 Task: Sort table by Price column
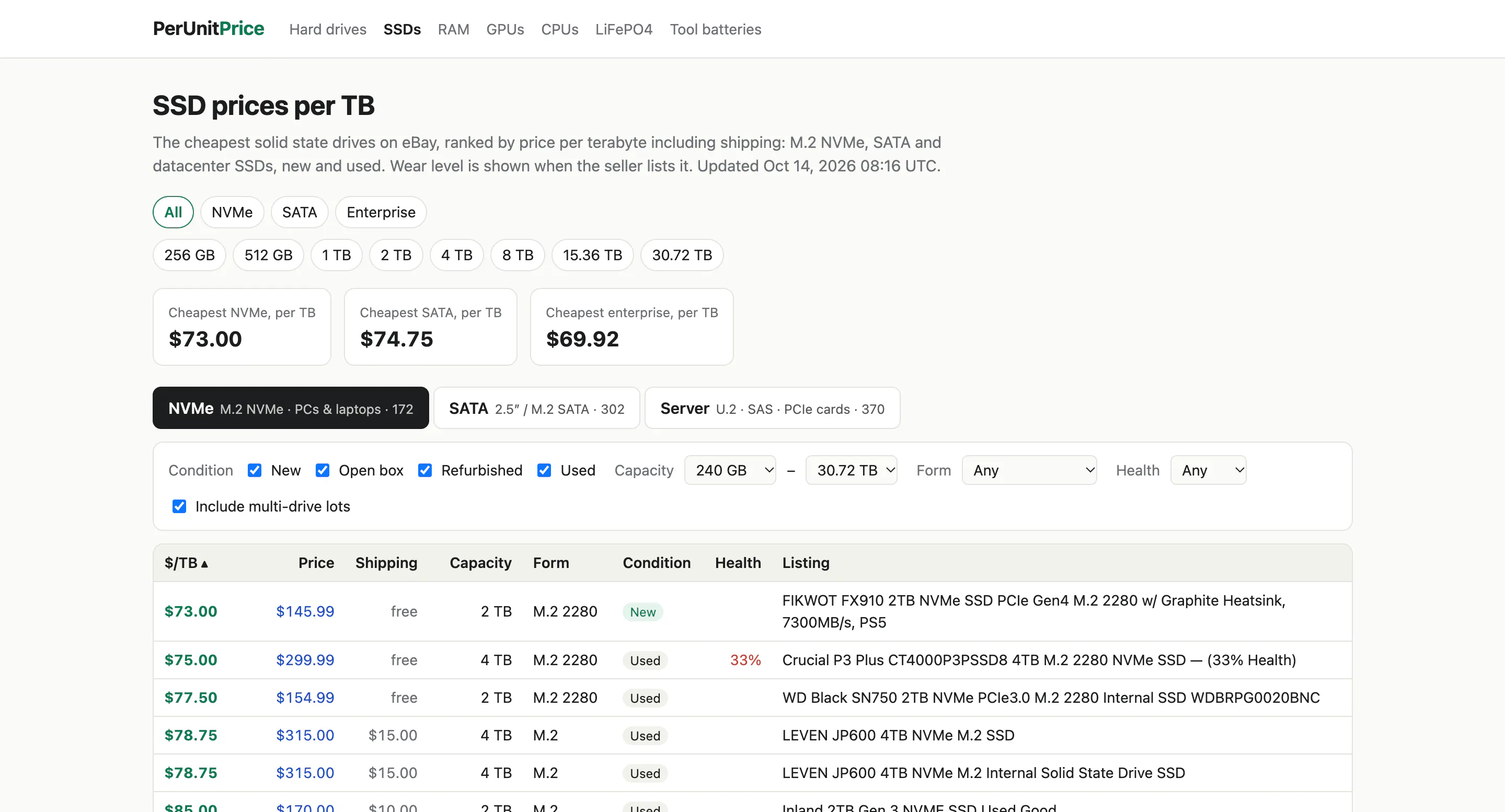pyautogui.click(x=316, y=563)
